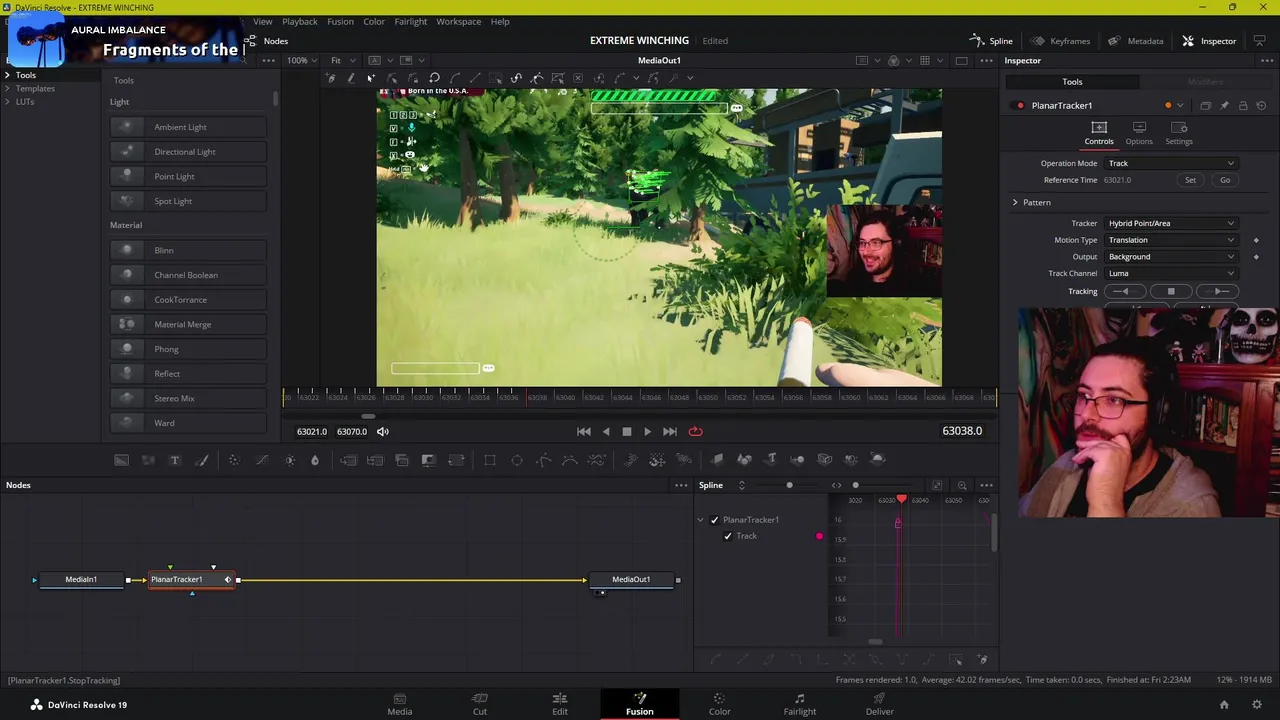The height and width of the screenshot is (720, 1280).
Task: Select the Spot Light tool
Action: click(188, 201)
